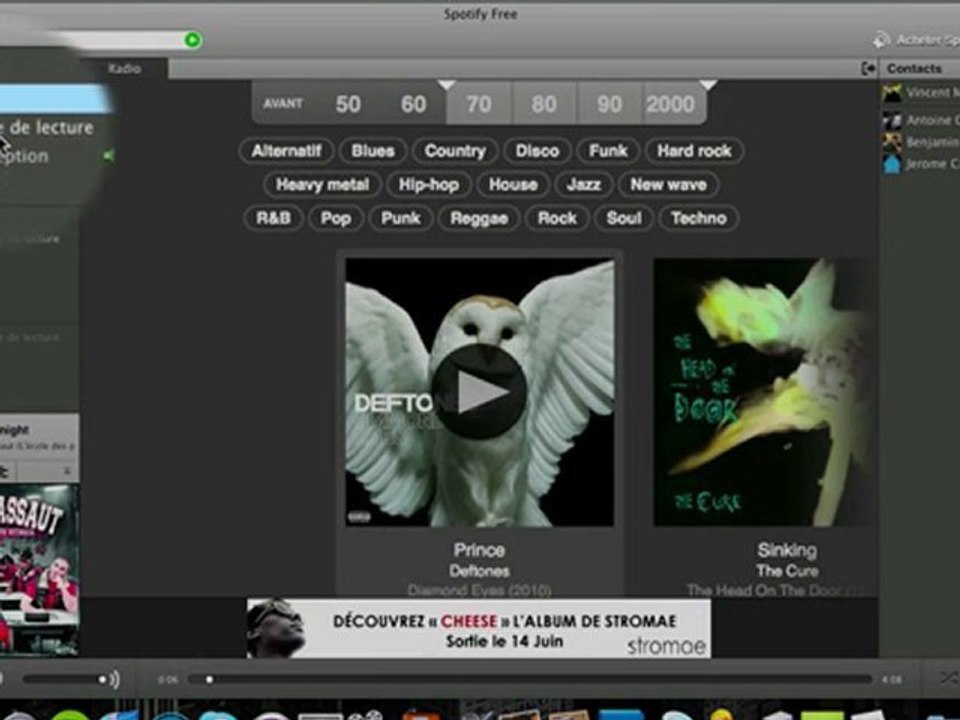Open the Prince song title

pyautogui.click(x=479, y=550)
